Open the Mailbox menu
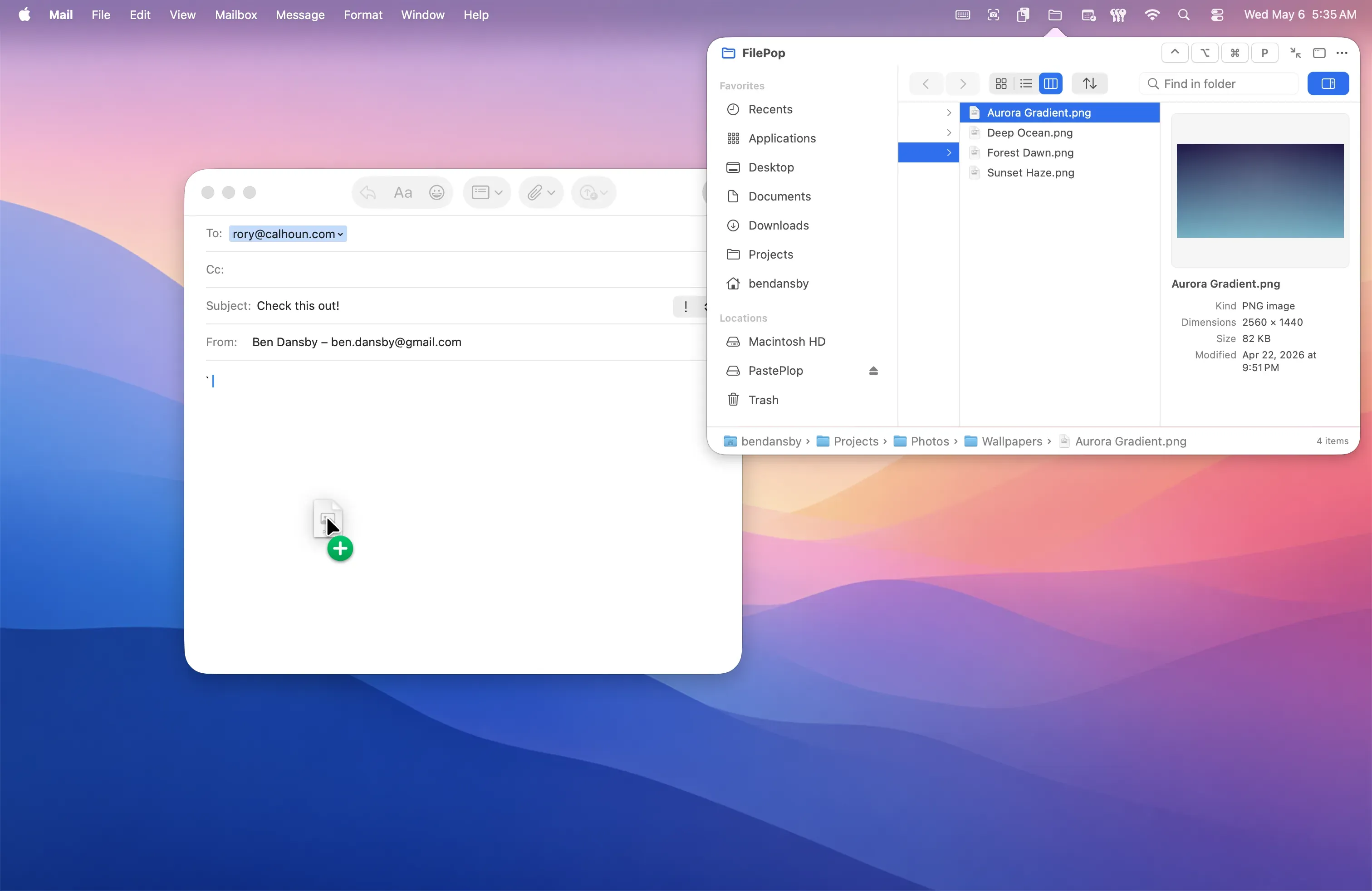Screen dimensions: 1372x891 (x=236, y=15)
